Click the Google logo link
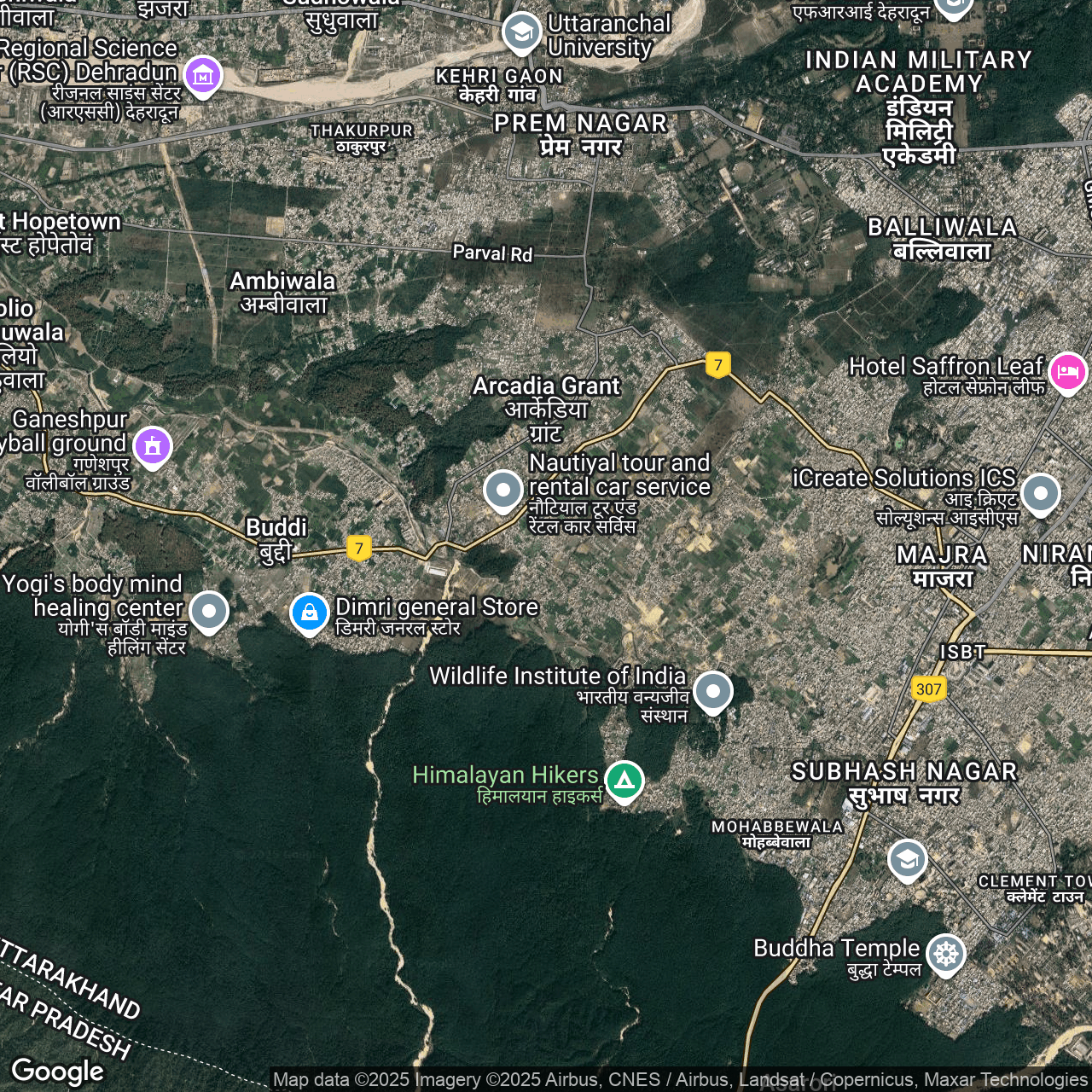 pos(58,1071)
